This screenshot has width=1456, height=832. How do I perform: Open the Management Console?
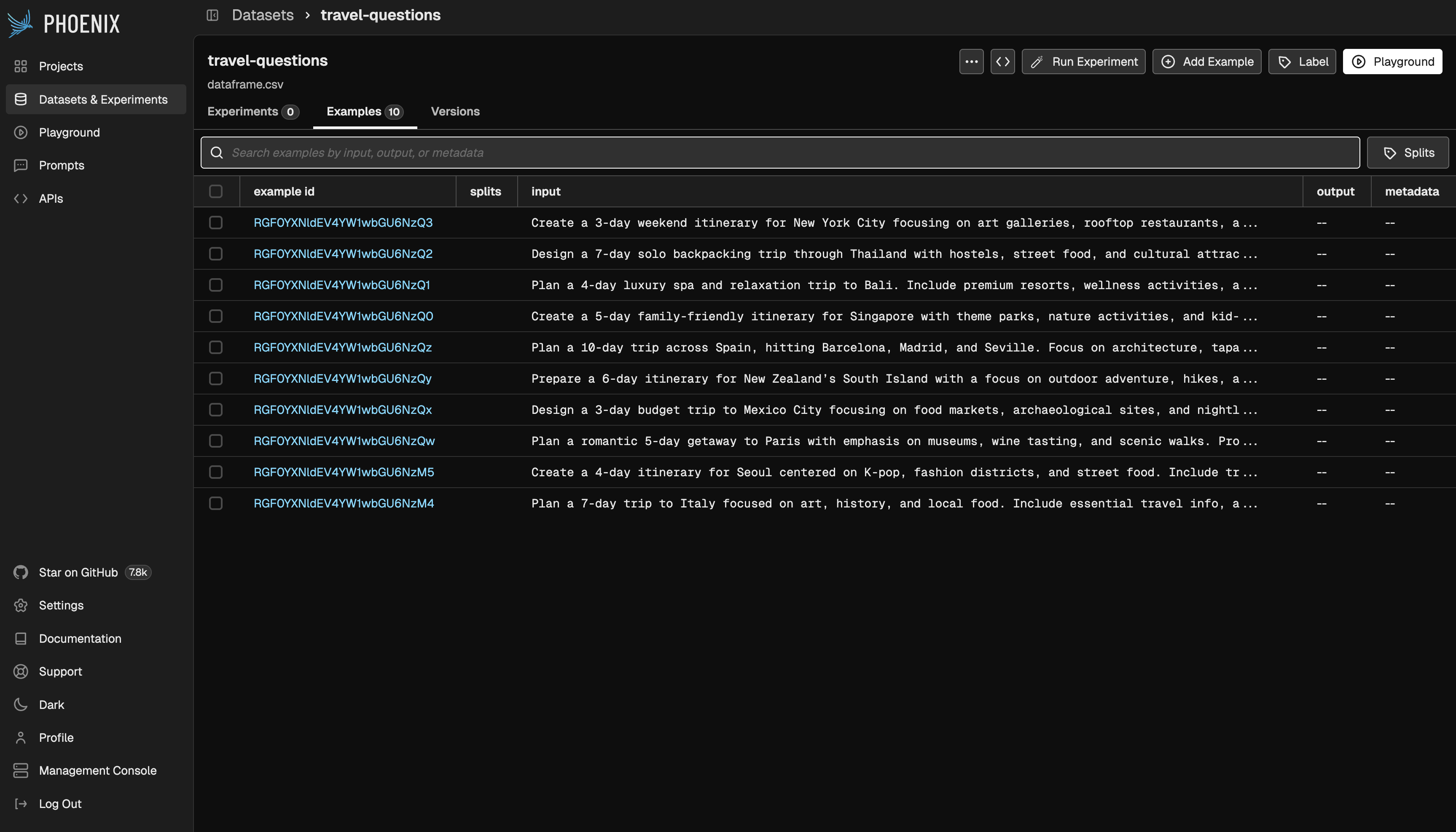tap(97, 770)
